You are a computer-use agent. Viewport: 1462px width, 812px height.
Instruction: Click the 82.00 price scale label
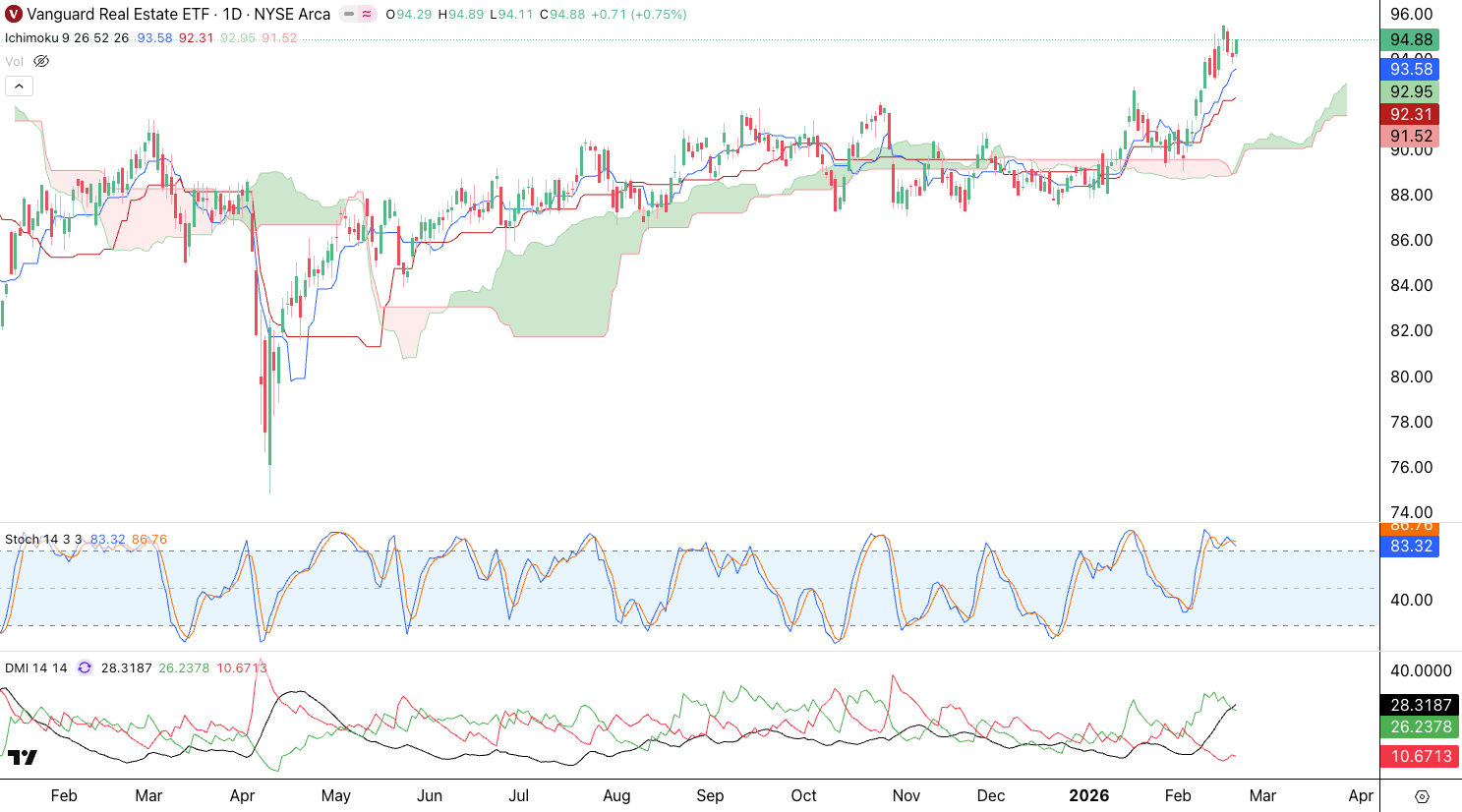[1411, 330]
